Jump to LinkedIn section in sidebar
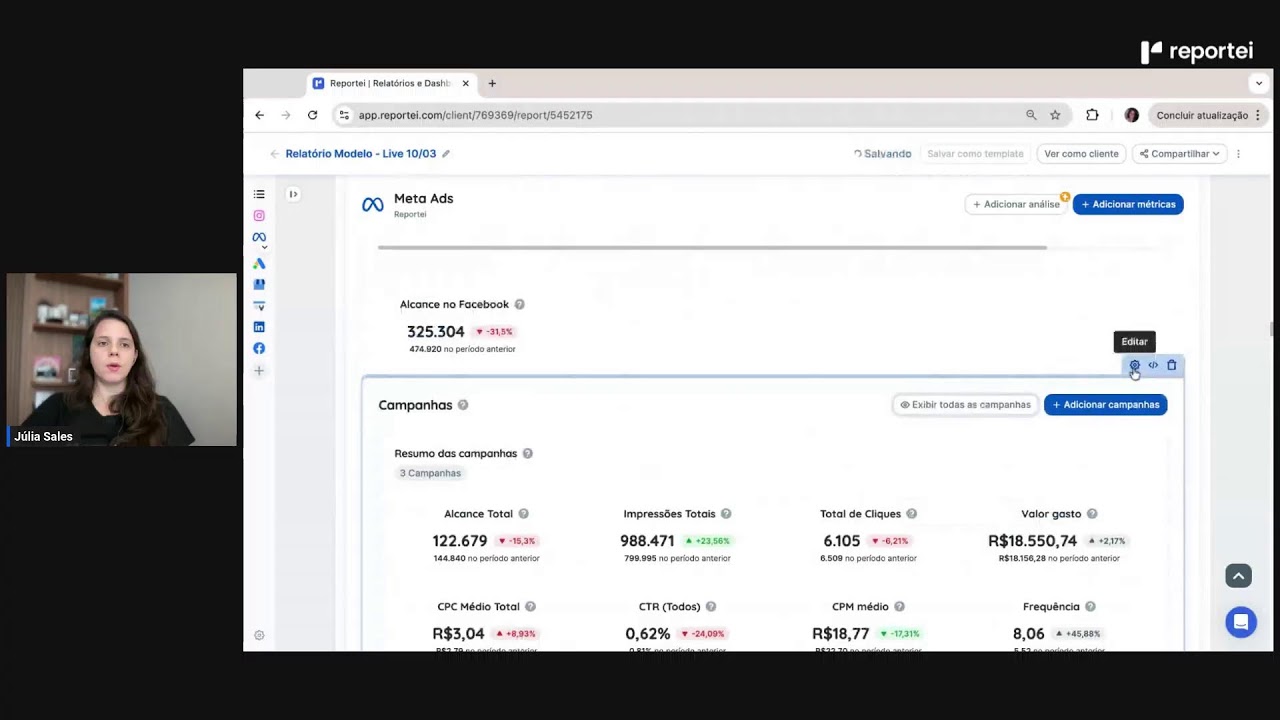 [259, 327]
